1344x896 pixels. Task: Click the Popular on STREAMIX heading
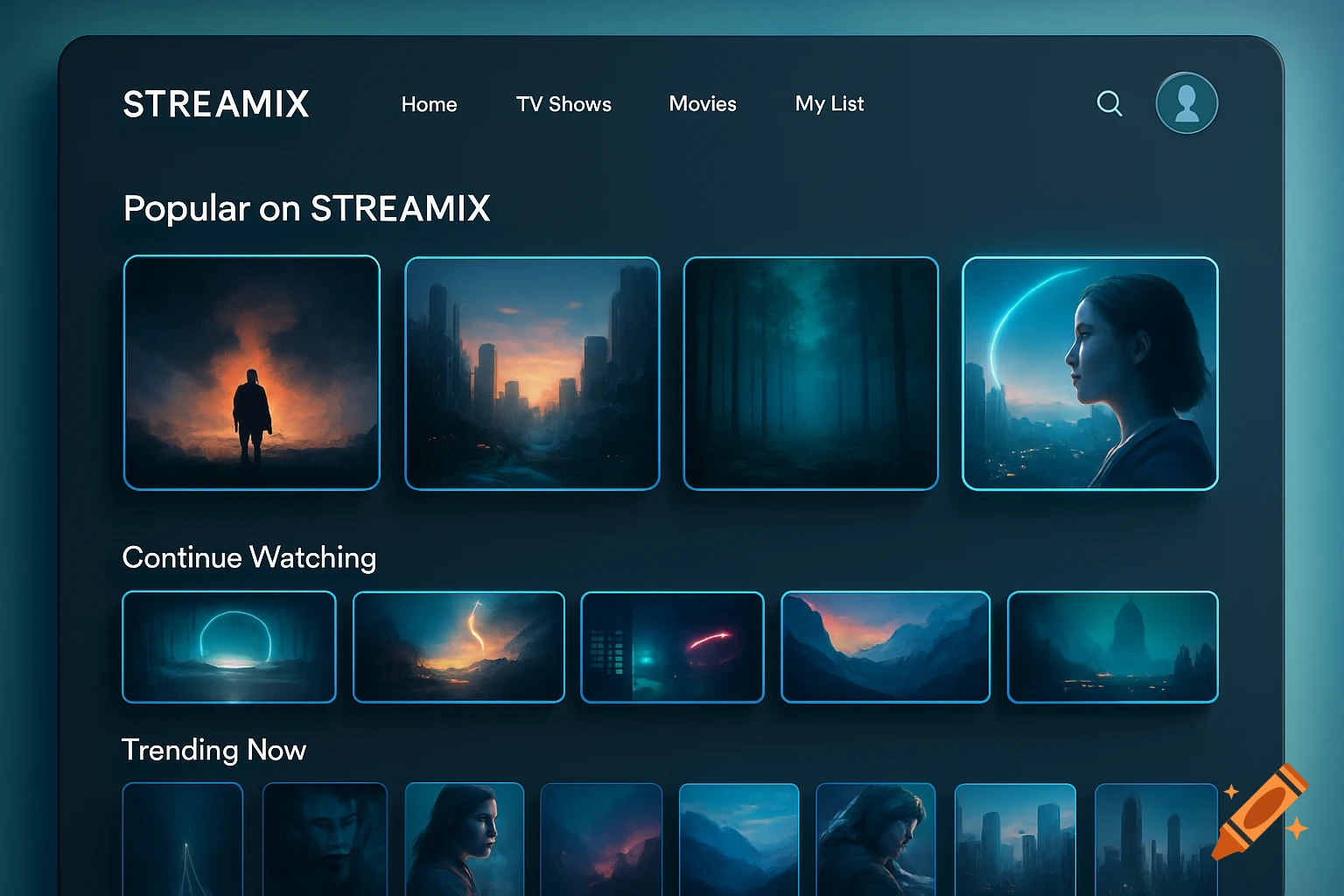tap(306, 208)
